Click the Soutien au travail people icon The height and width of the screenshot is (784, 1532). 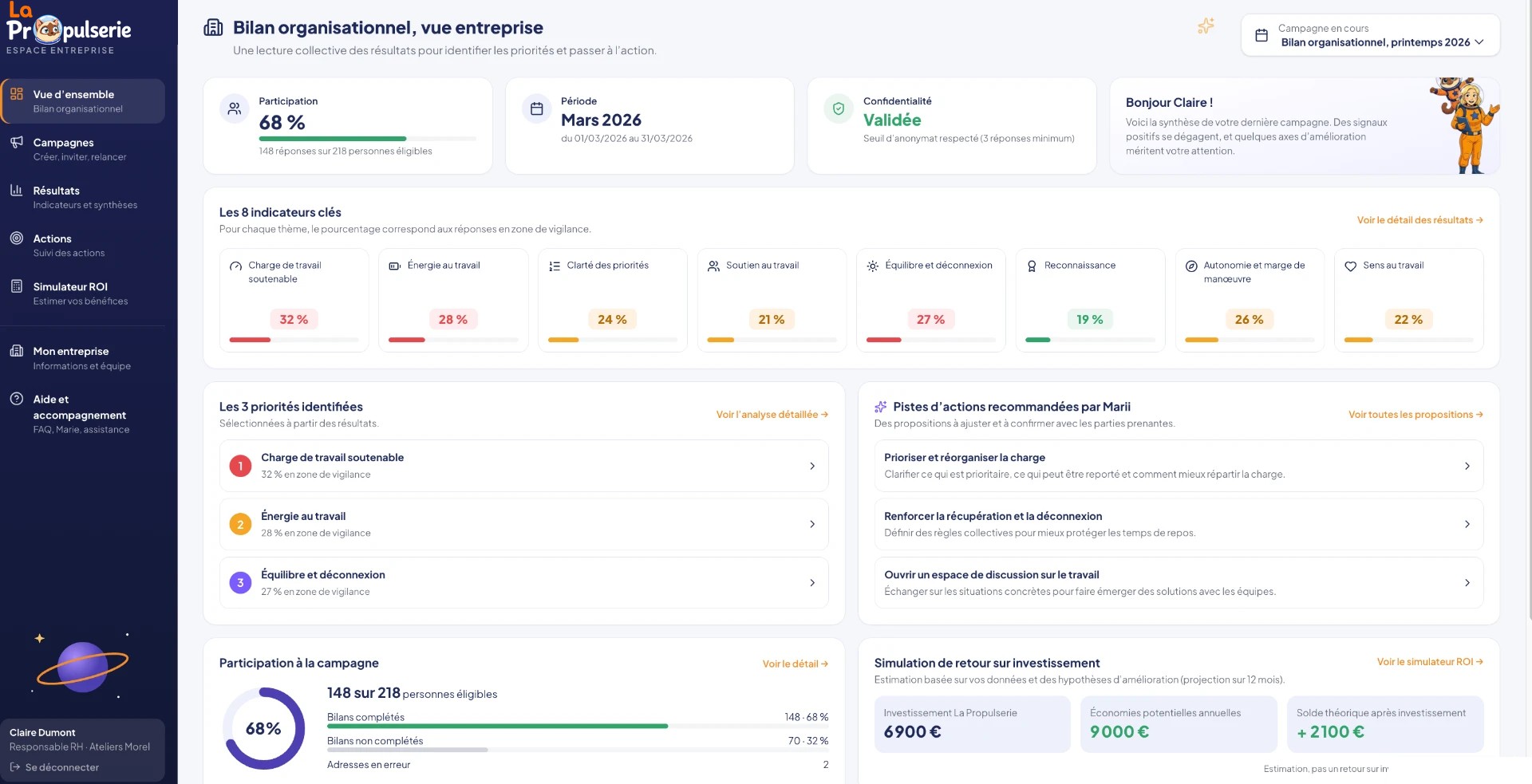[713, 266]
